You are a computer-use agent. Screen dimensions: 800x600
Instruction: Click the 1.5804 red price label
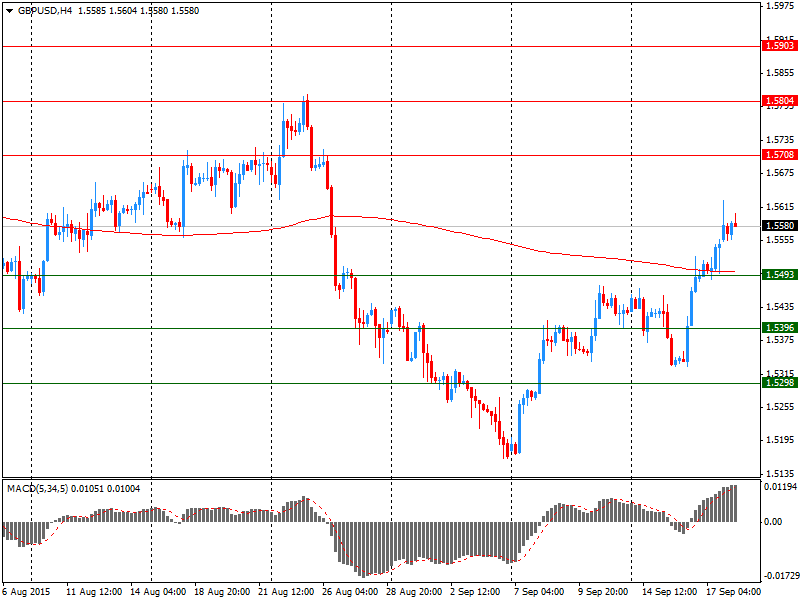780,101
